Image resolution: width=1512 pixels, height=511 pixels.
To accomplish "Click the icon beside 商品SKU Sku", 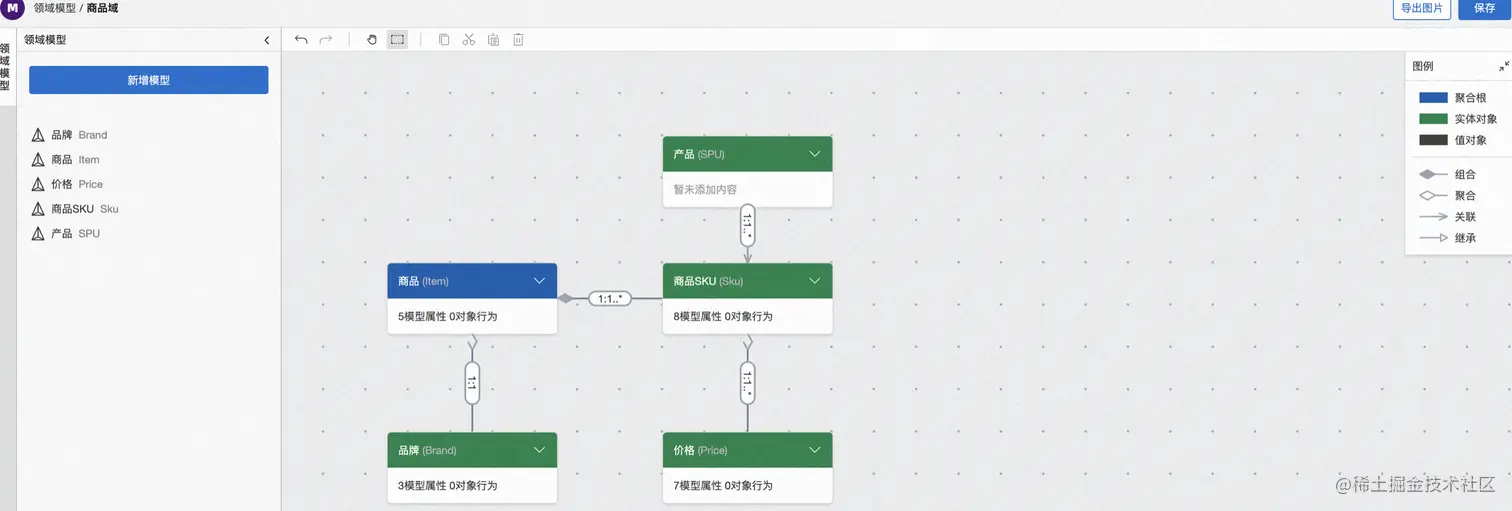I will [x=38, y=209].
